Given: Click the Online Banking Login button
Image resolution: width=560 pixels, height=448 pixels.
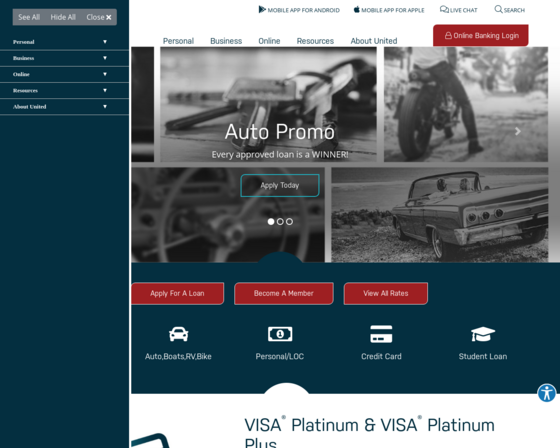Looking at the screenshot, I should point(481,35).
